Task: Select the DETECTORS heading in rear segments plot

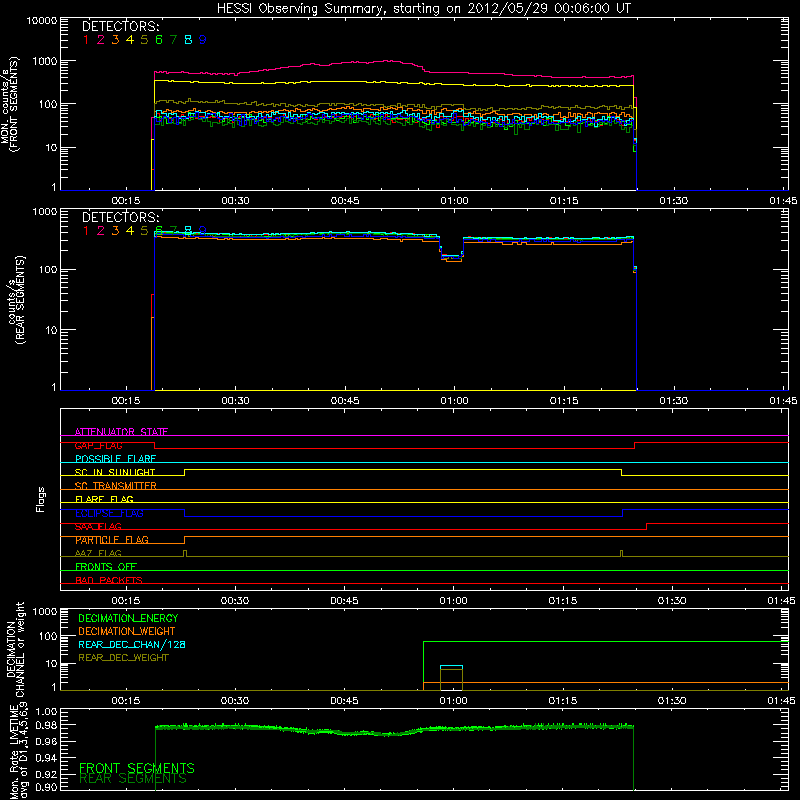Action: (120, 217)
